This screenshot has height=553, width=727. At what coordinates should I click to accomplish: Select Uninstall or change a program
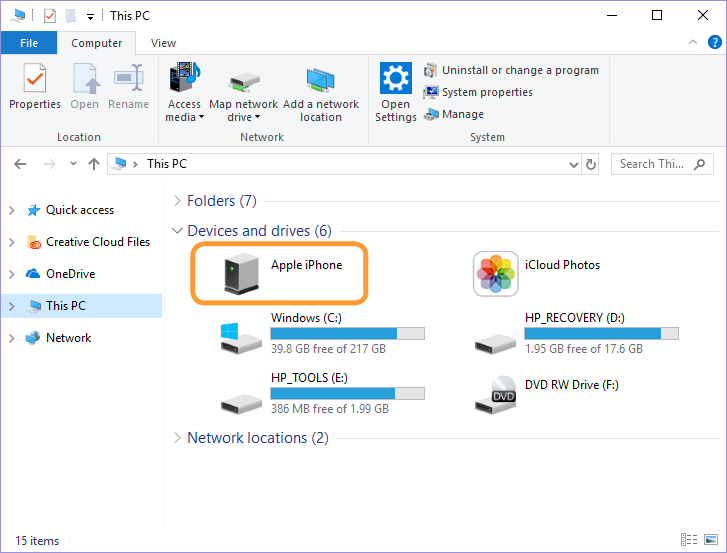(x=511, y=70)
